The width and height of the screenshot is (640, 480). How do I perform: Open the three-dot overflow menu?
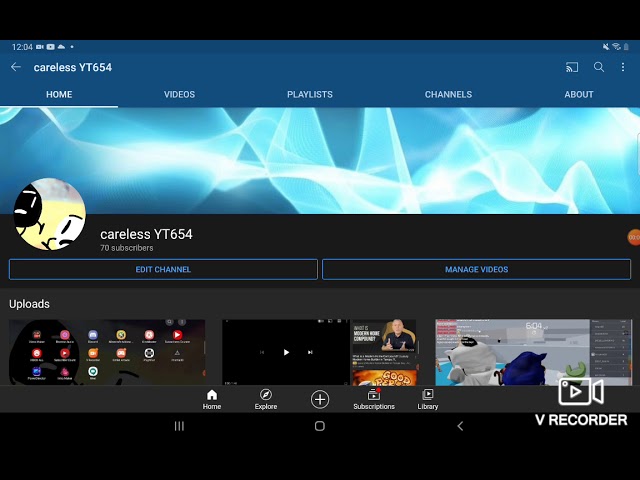(x=623, y=67)
